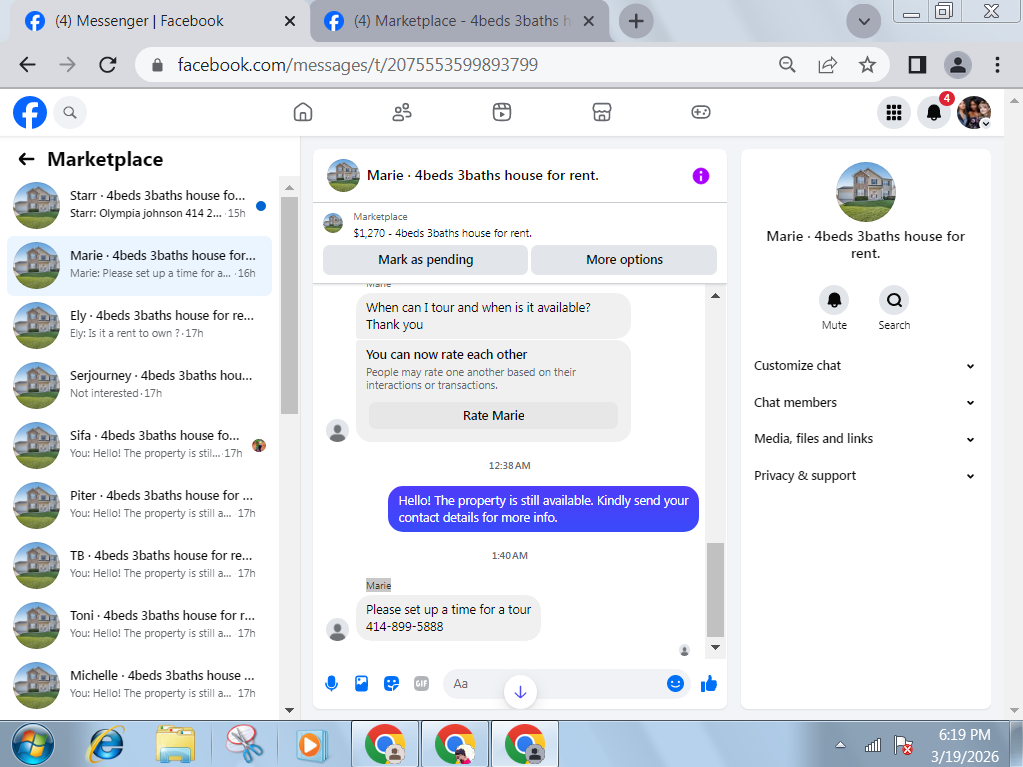
Task: Click the Facebook logo icon
Action: point(30,112)
